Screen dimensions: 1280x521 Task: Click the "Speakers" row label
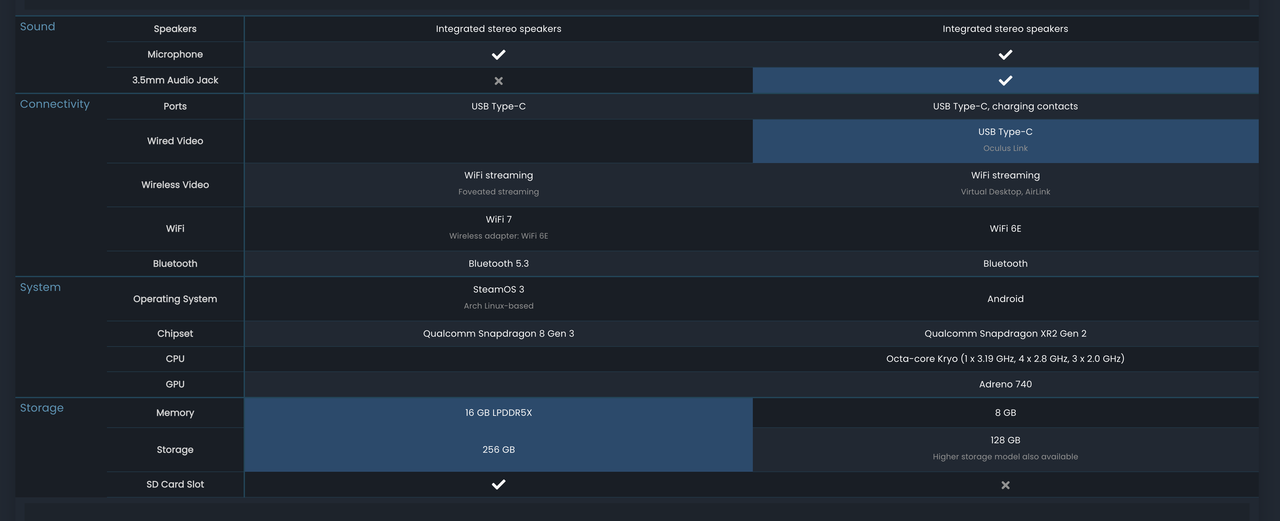pos(175,29)
